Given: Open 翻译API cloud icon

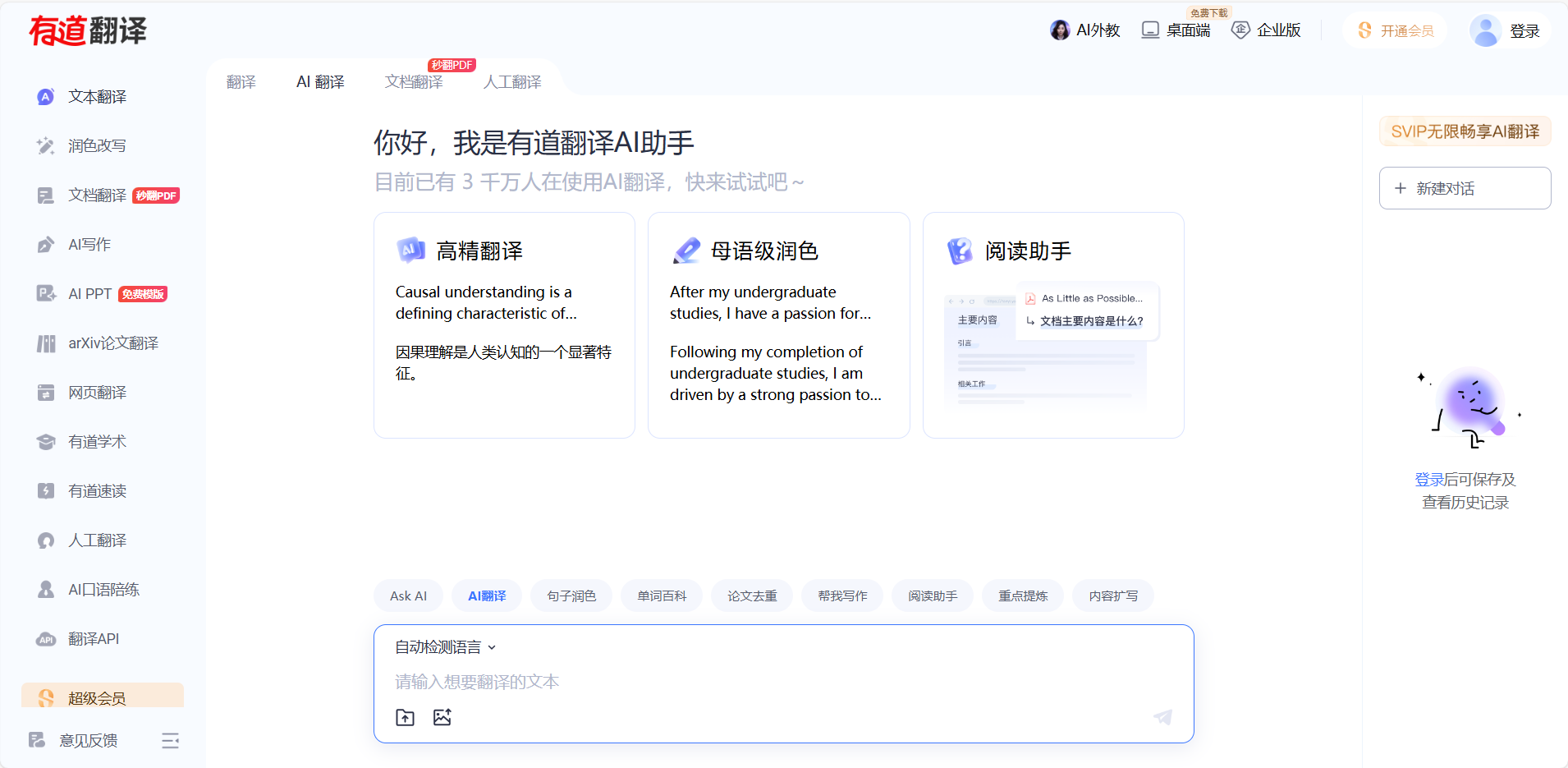Looking at the screenshot, I should click(x=46, y=639).
